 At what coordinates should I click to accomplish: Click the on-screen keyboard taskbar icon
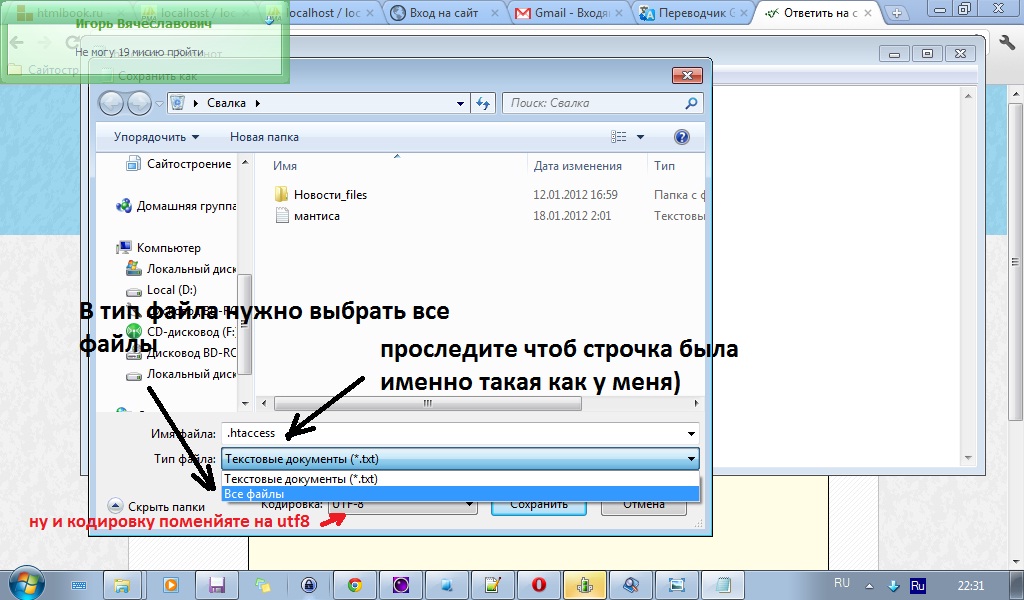78,586
